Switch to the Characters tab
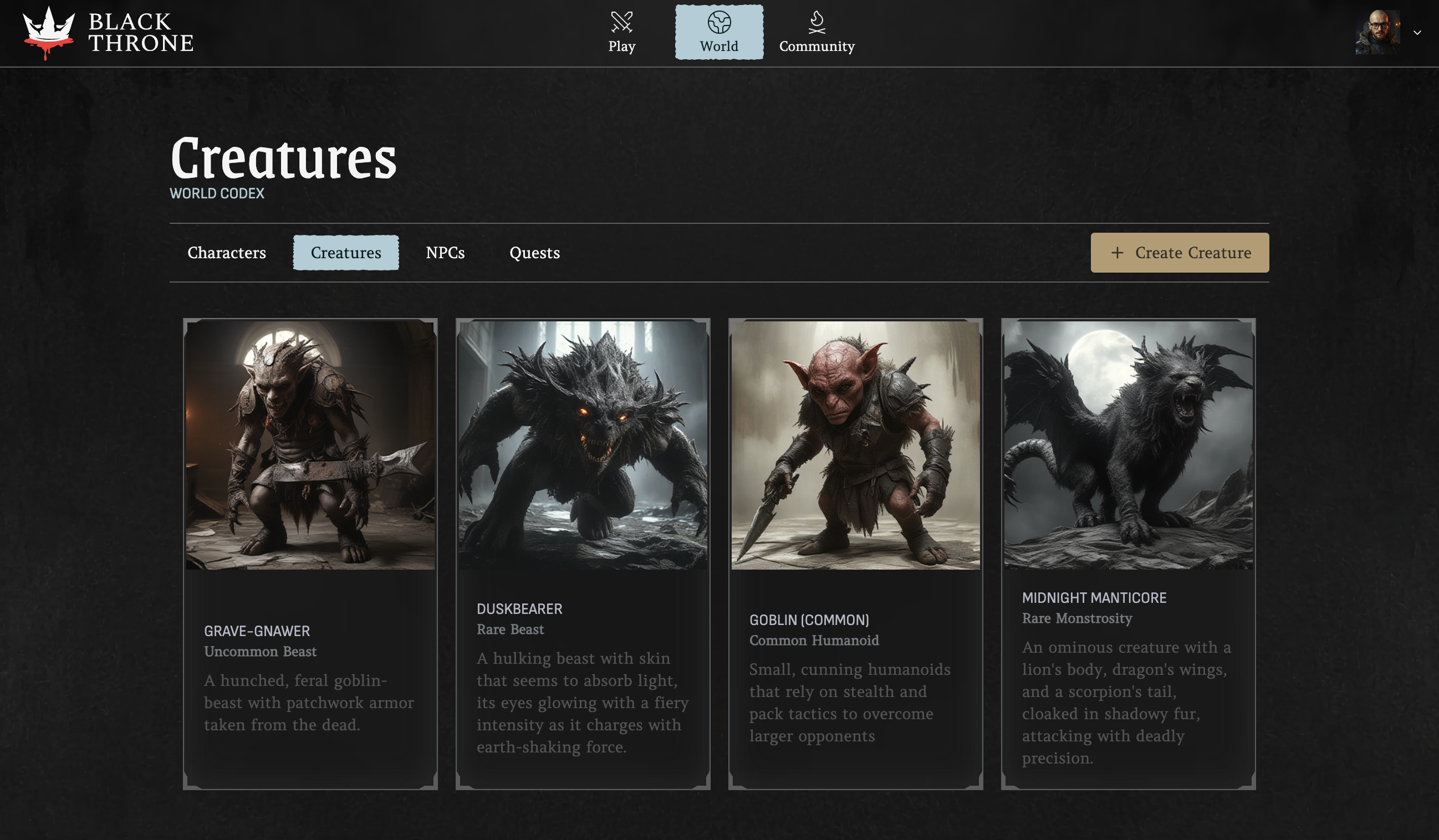The height and width of the screenshot is (840, 1439). coord(227,253)
